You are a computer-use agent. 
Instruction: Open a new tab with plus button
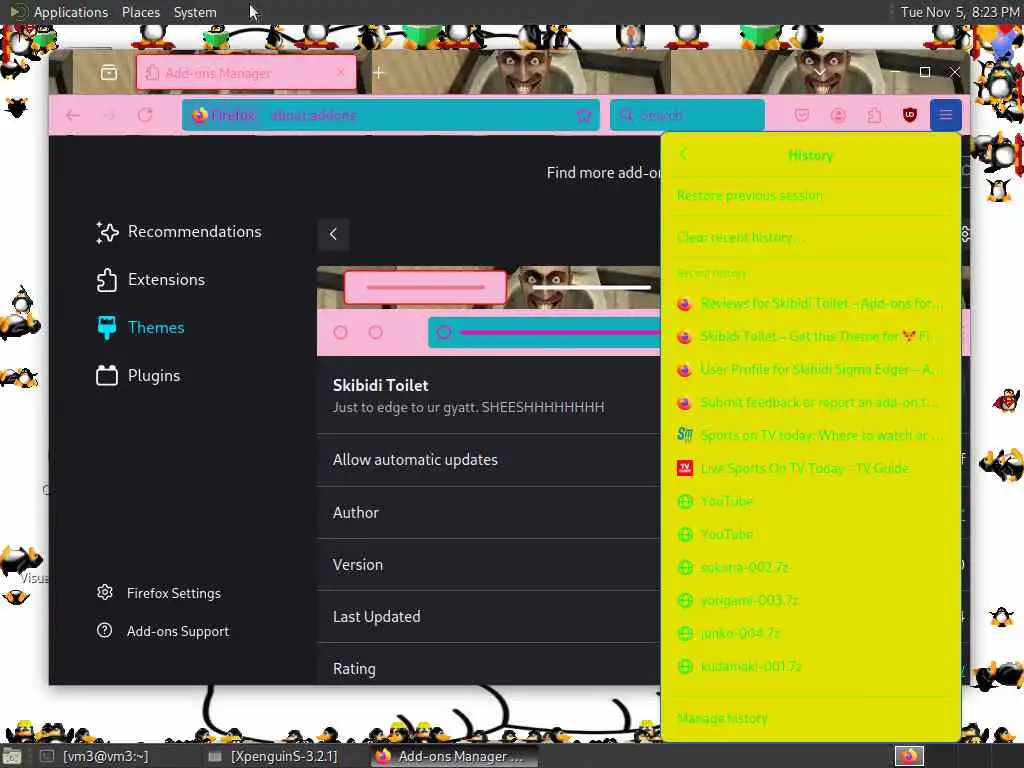[x=379, y=72]
